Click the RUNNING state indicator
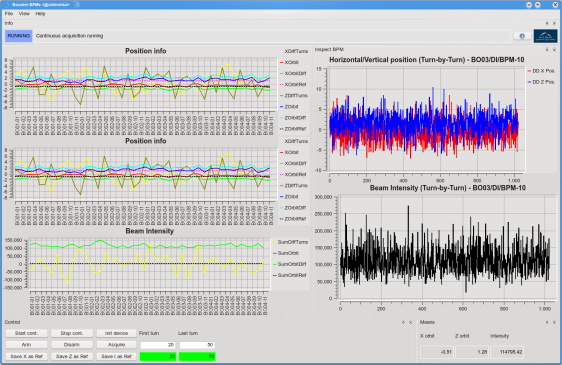This screenshot has height=365, width=562. tap(19, 36)
